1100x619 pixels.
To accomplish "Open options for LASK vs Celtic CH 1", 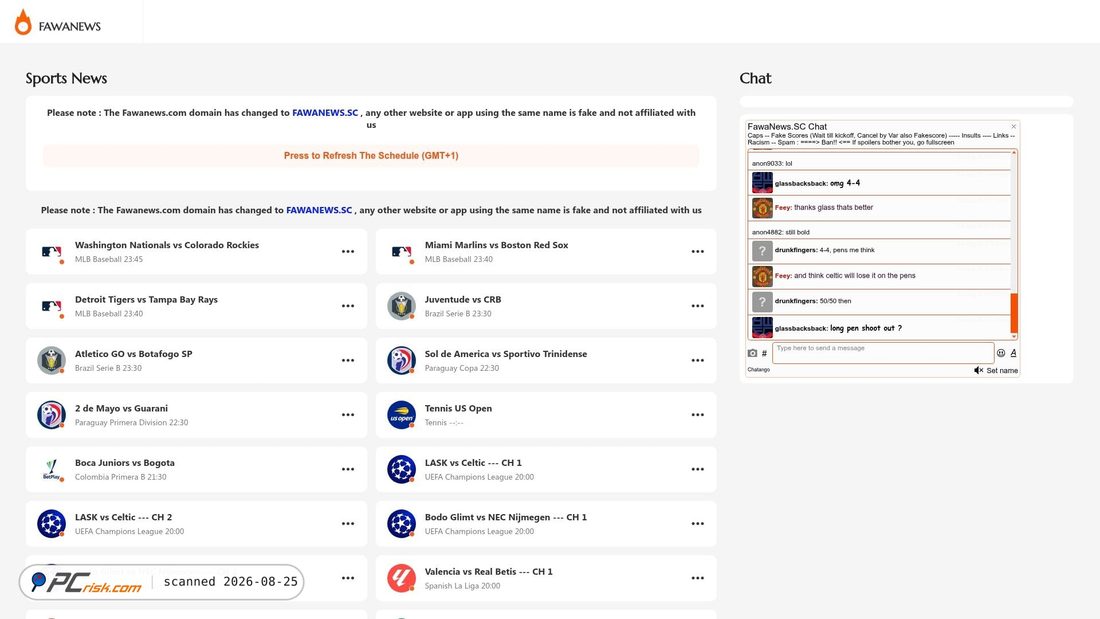I will (x=697, y=469).
